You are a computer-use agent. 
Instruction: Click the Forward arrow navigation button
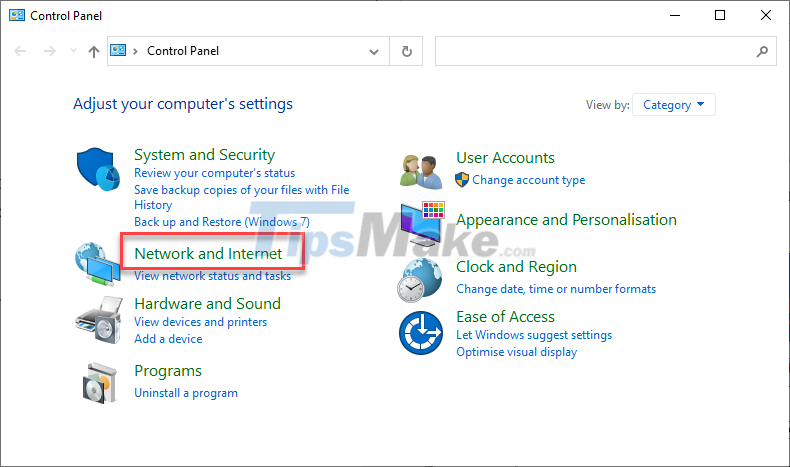(x=49, y=51)
